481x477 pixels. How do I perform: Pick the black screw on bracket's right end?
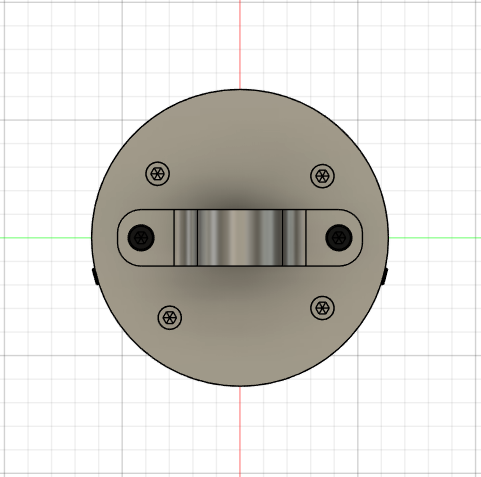point(339,238)
